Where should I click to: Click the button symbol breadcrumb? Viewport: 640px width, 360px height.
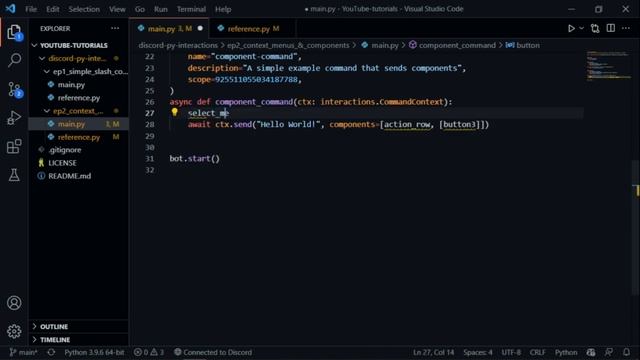tap(523, 45)
